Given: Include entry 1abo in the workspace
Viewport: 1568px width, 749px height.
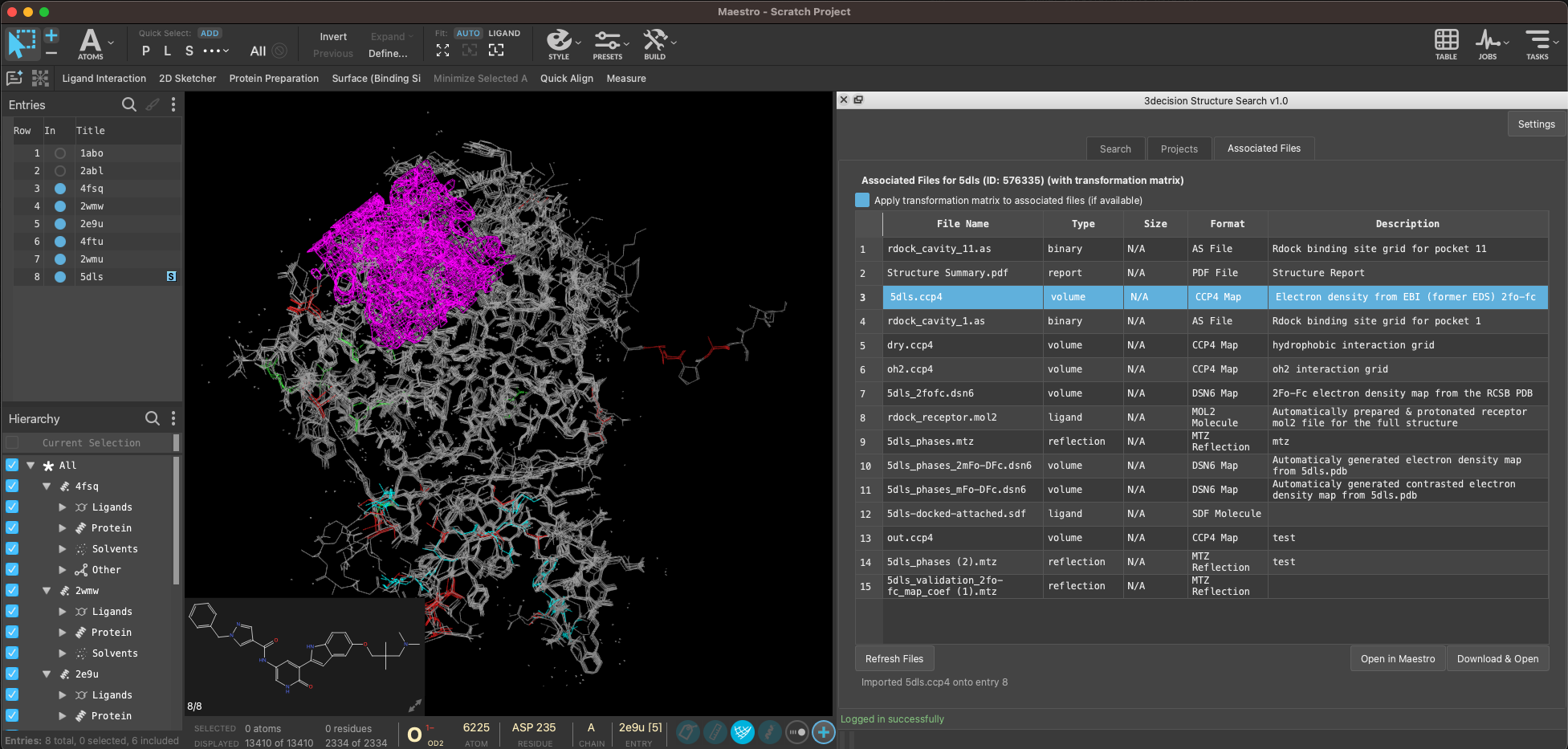Looking at the screenshot, I should pyautogui.click(x=60, y=153).
